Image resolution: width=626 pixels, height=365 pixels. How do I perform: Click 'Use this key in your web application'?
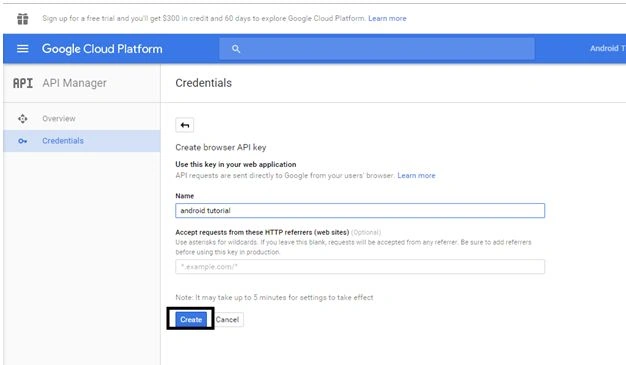(236, 164)
